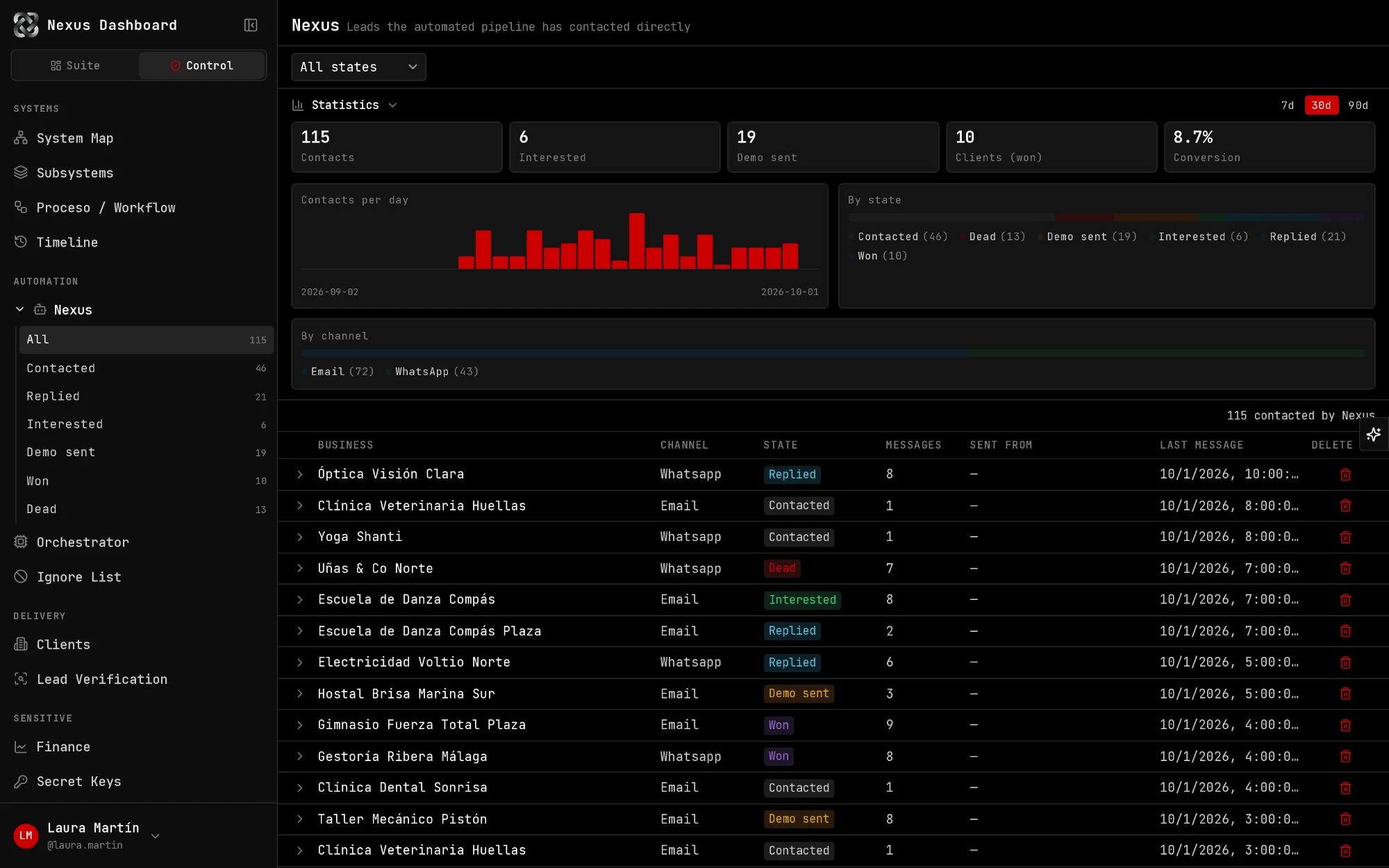Expand Gestoría Ribera Málaga row
The height and width of the screenshot is (868, 1389).
pos(300,756)
